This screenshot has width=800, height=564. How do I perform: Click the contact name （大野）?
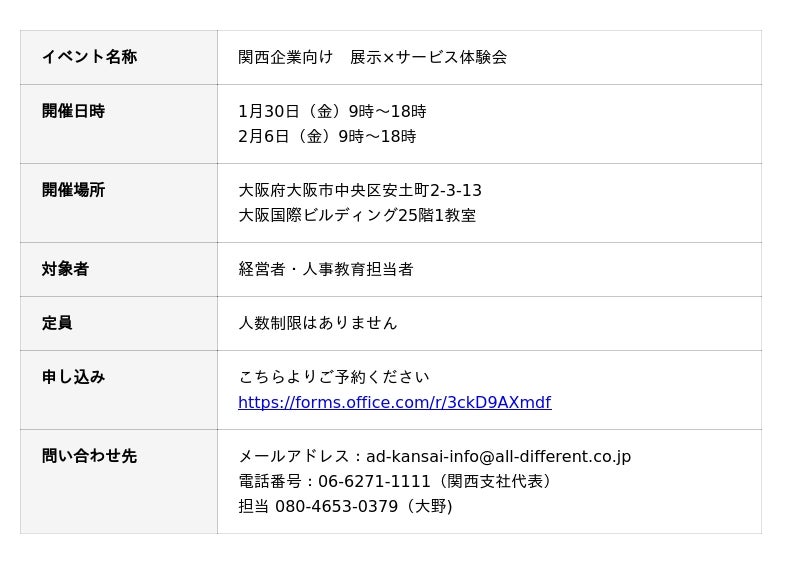tap(427, 507)
